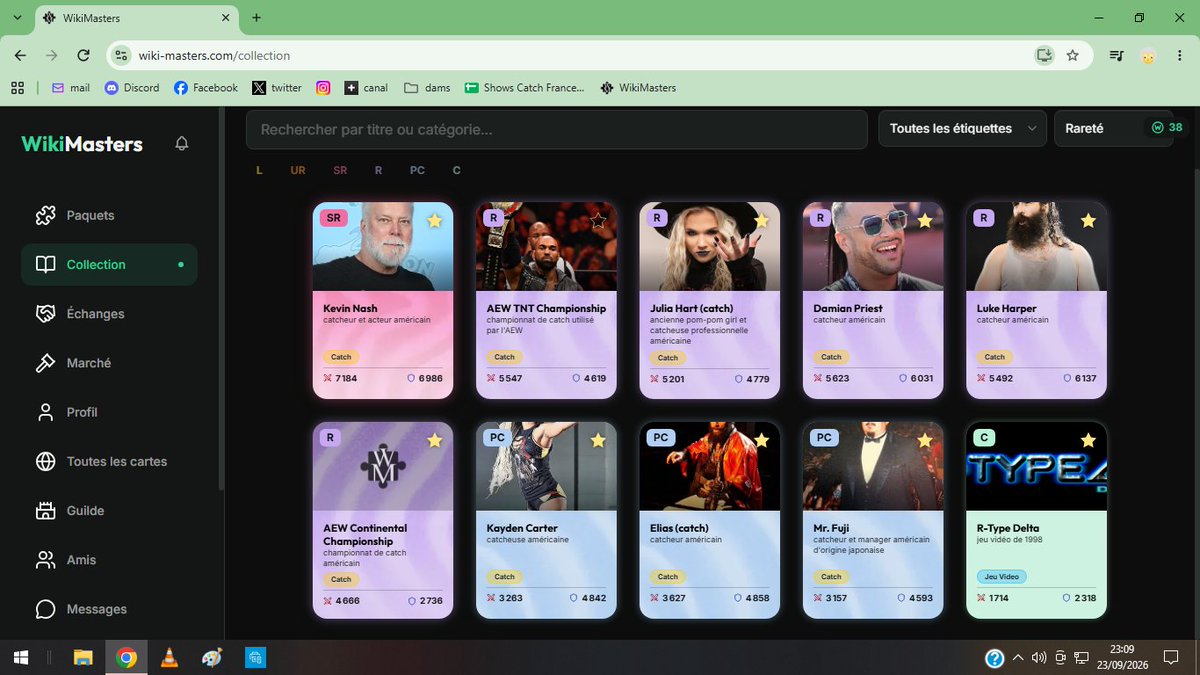Click the address bar URL
This screenshot has height=675, width=1200.
(214, 56)
